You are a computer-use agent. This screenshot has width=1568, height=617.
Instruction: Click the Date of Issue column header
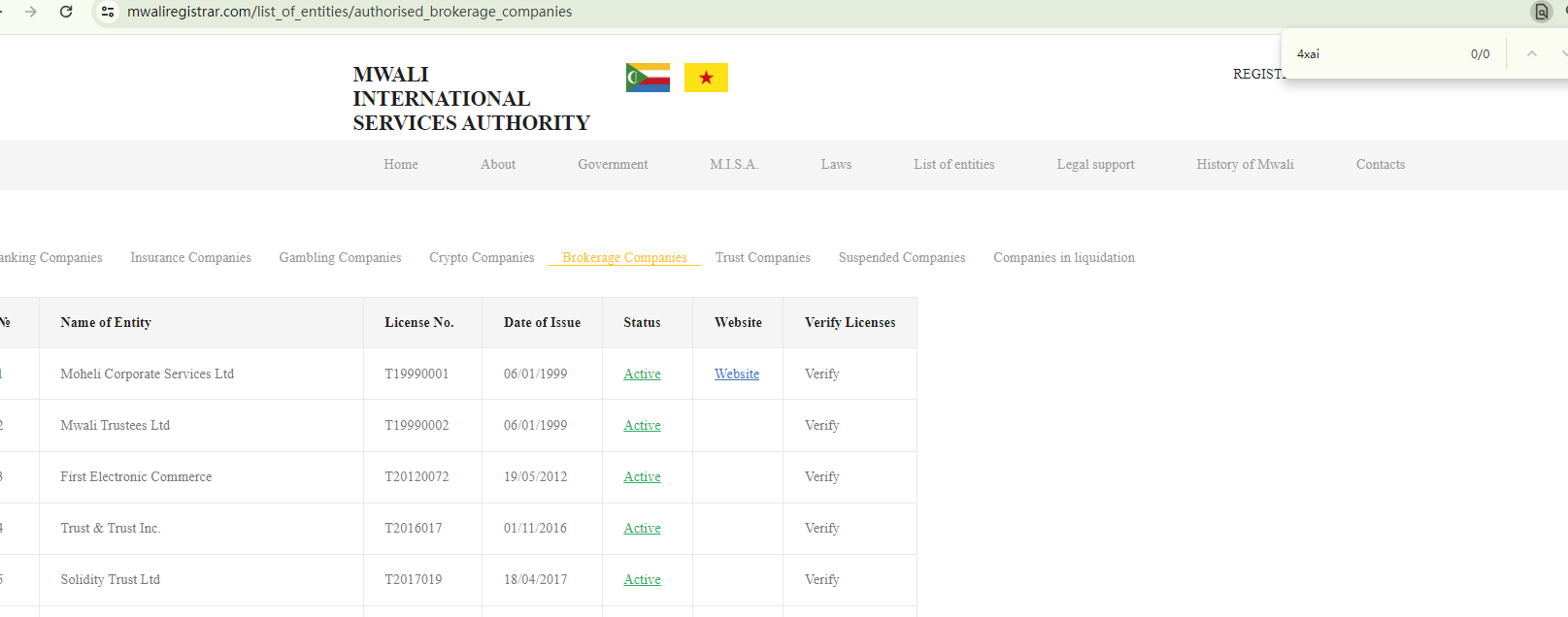(542, 323)
